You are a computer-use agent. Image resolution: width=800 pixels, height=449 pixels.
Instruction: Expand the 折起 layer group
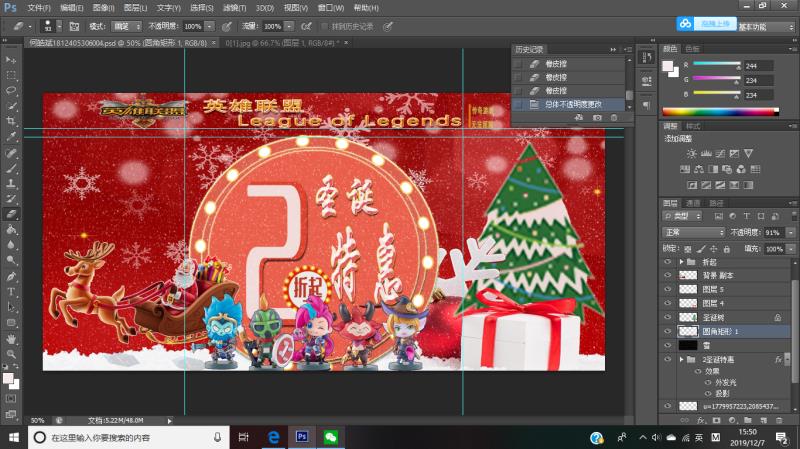point(681,262)
